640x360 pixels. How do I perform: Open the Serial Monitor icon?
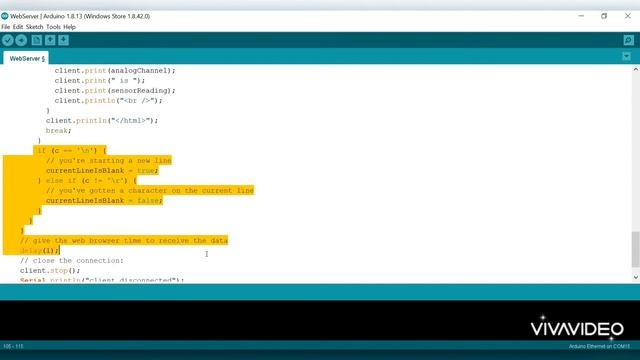[x=629, y=40]
